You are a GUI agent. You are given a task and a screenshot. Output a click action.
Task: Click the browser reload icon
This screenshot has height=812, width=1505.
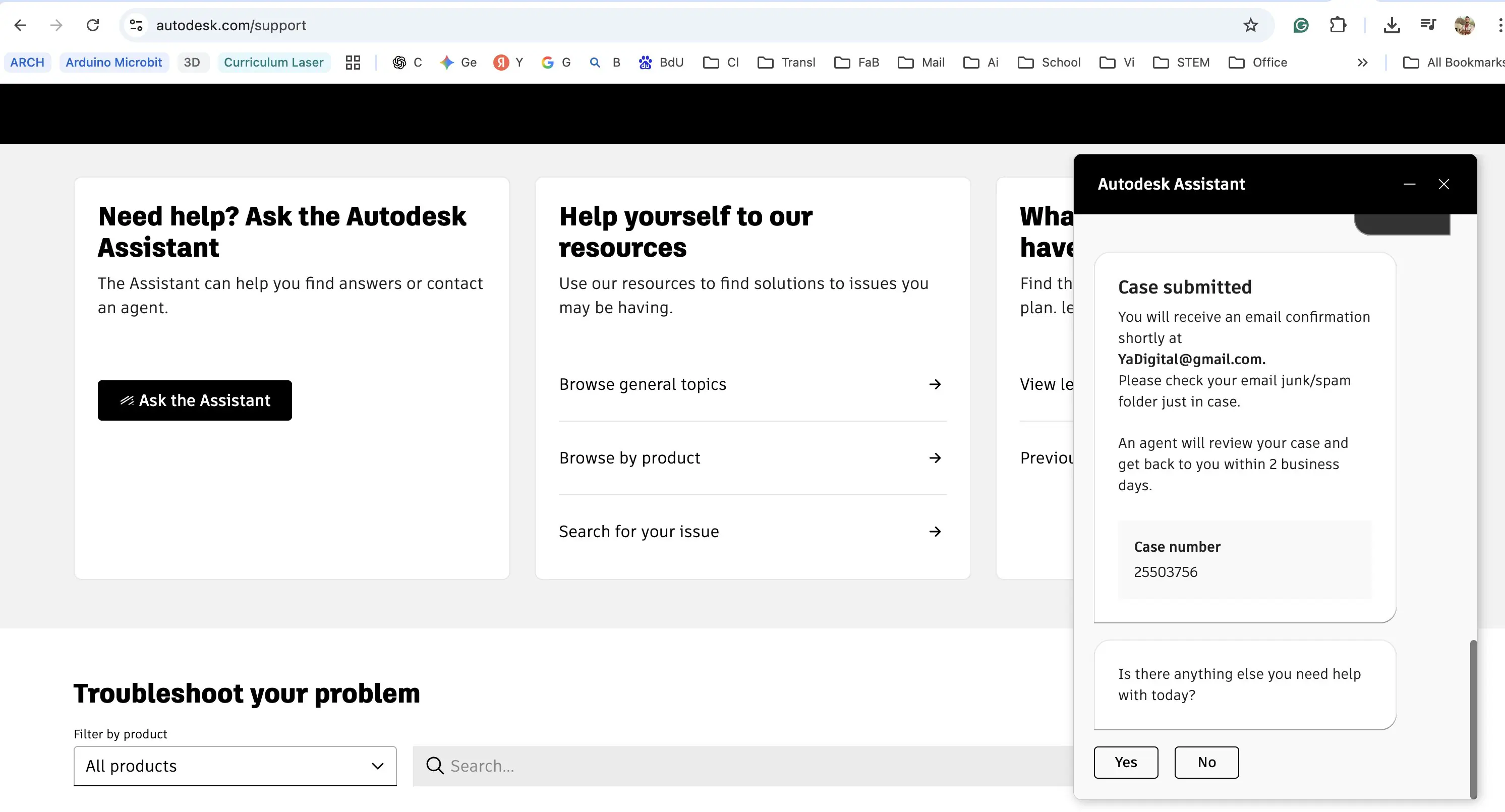click(x=92, y=25)
